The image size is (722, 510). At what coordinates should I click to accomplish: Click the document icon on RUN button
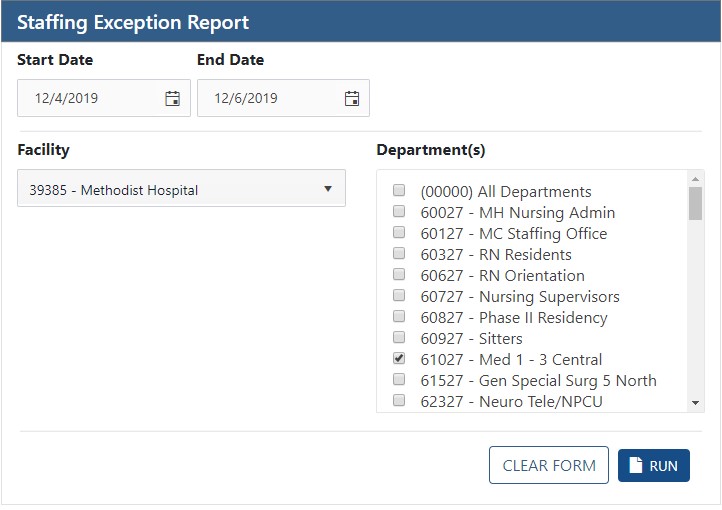[635, 465]
